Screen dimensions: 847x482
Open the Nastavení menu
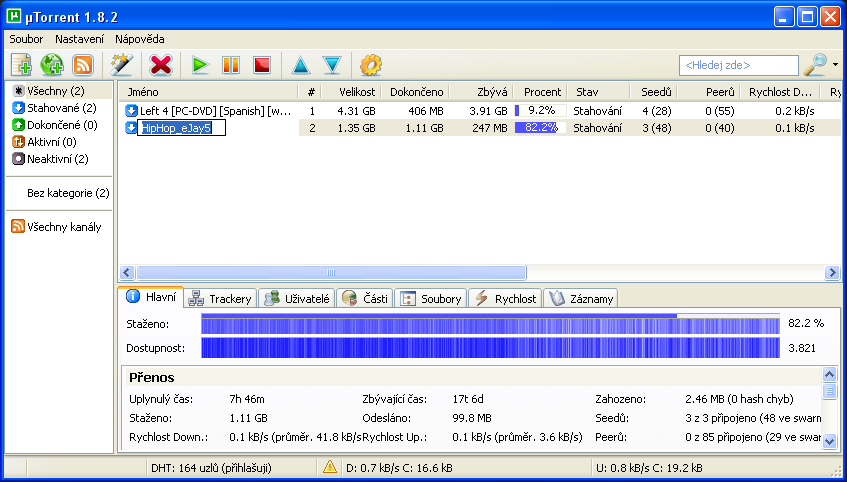[79, 39]
